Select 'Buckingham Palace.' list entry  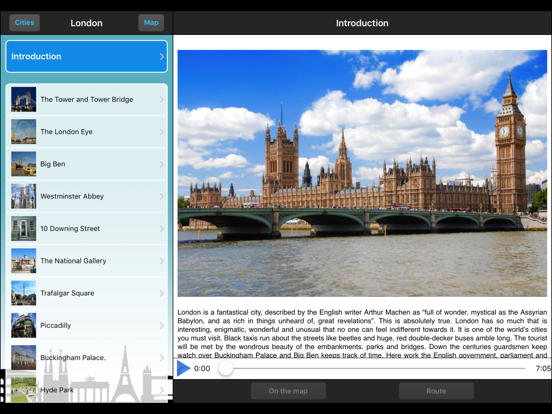[87, 358]
